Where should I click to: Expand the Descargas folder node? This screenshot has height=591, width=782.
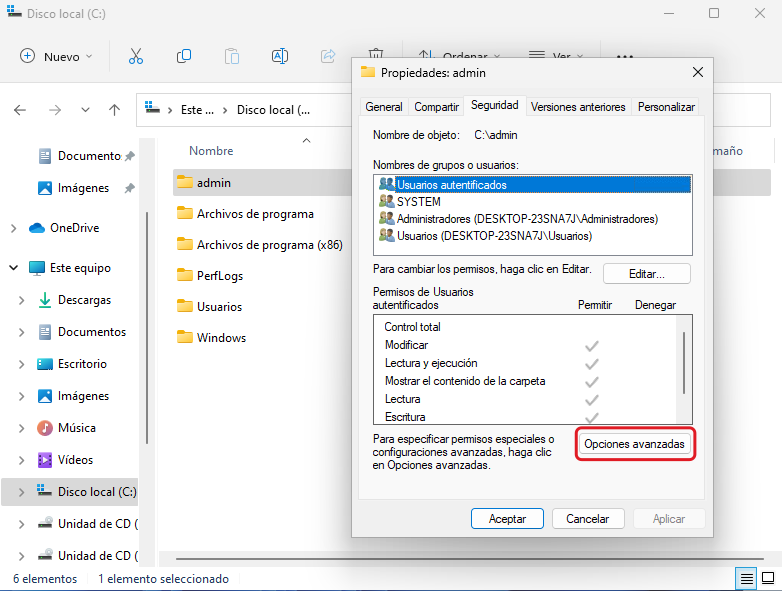click(22, 300)
